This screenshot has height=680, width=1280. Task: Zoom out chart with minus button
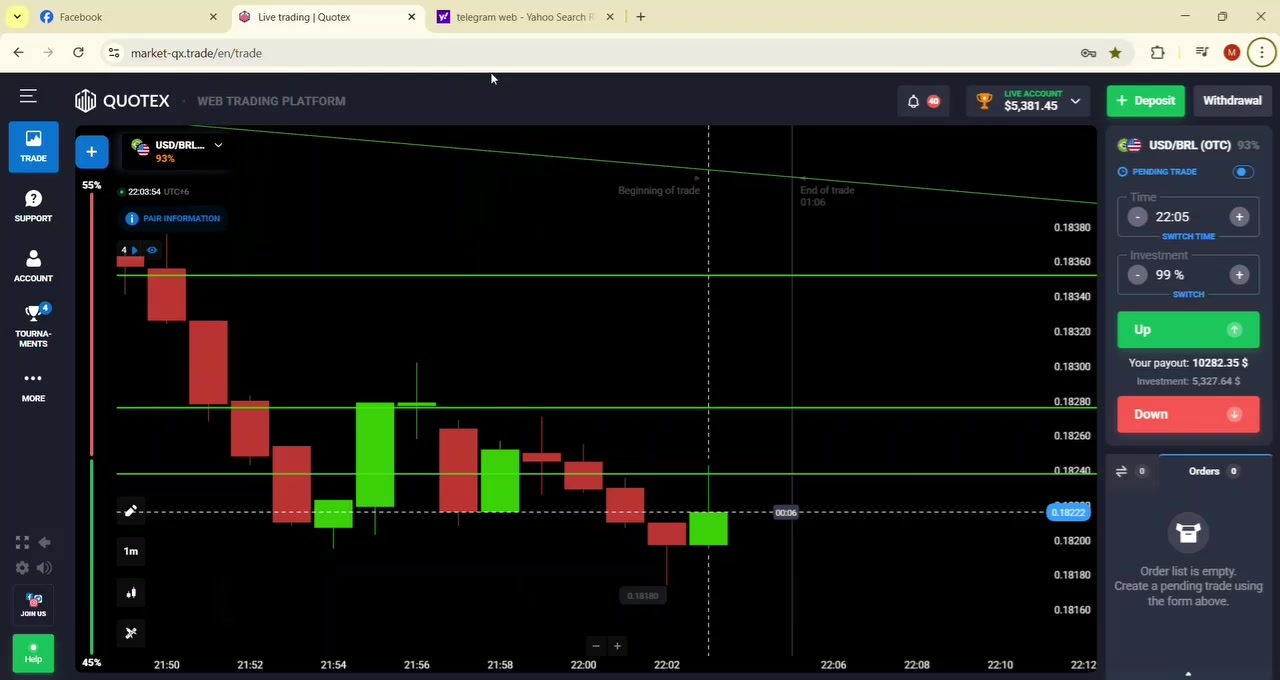(x=595, y=646)
